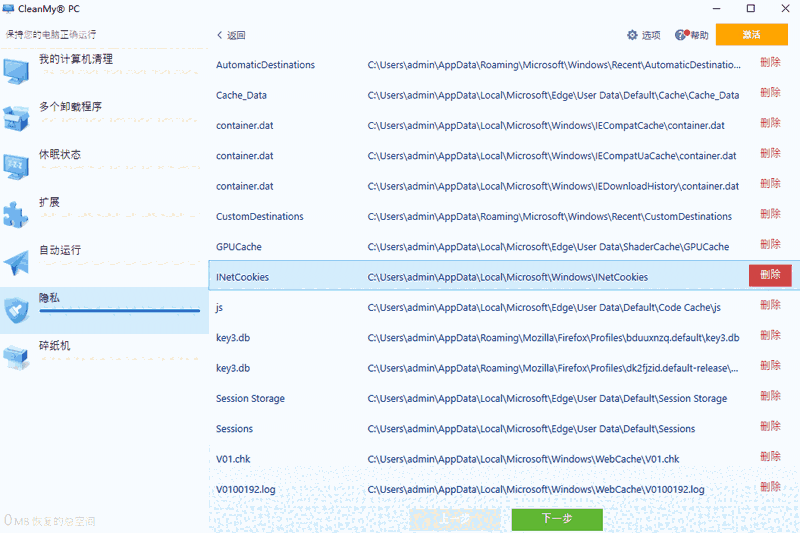Select the CustomDestinations file name
This screenshot has width=800, height=533.
260,216
